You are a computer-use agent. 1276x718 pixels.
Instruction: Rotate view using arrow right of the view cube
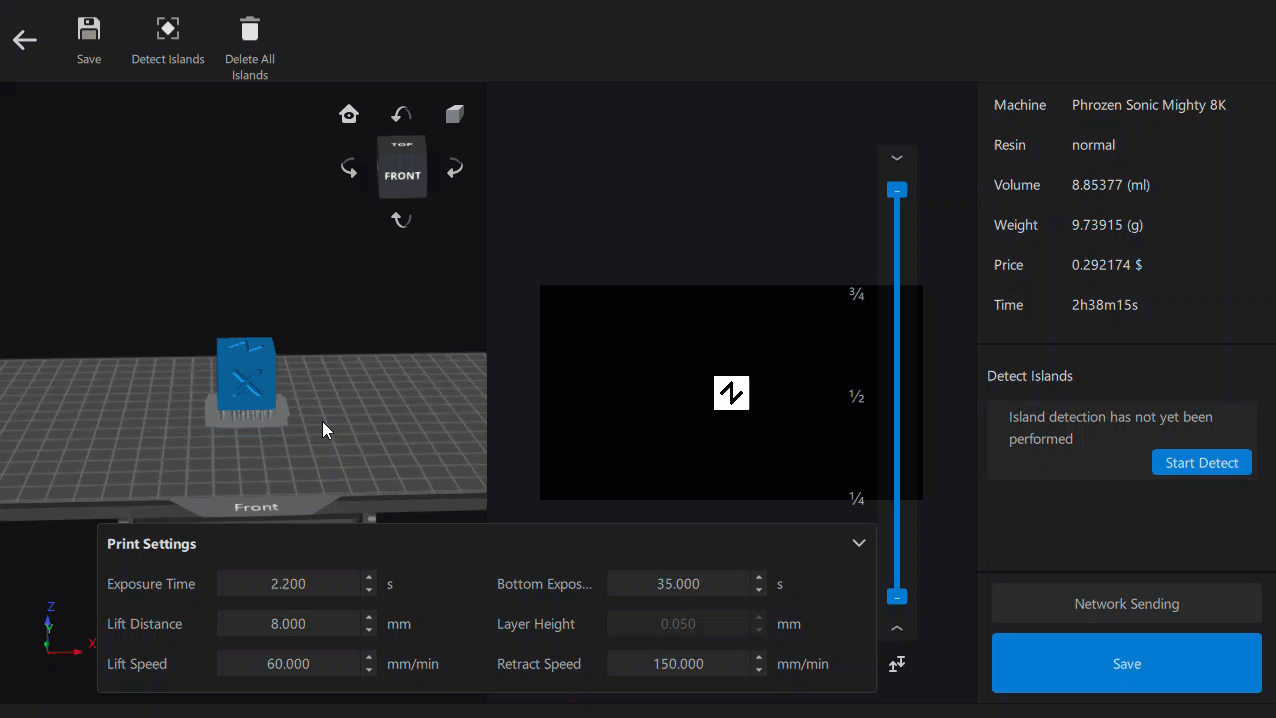pos(455,168)
